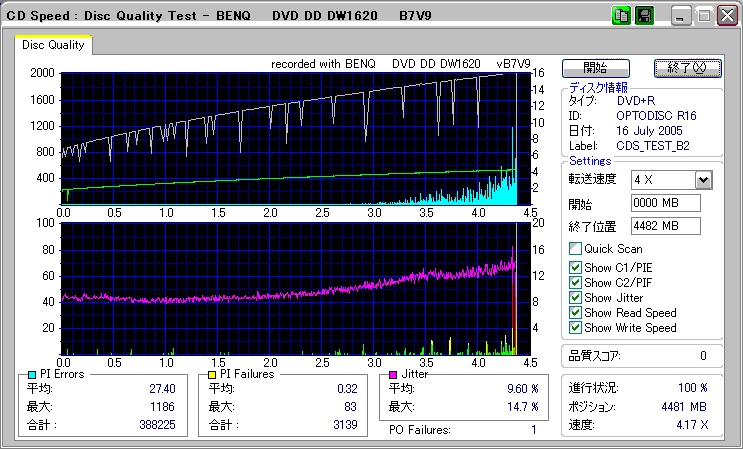Click the magenta Jitter legend square
The image size is (743, 449).
pos(394,374)
